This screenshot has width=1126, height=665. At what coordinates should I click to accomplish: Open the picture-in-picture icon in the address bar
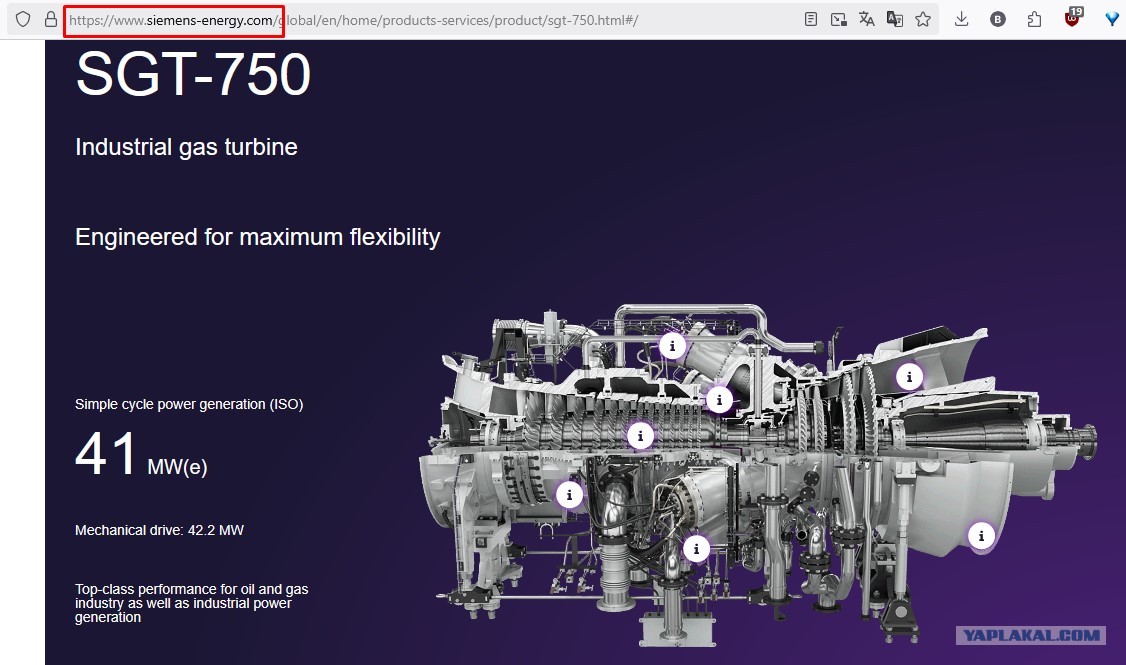[838, 19]
